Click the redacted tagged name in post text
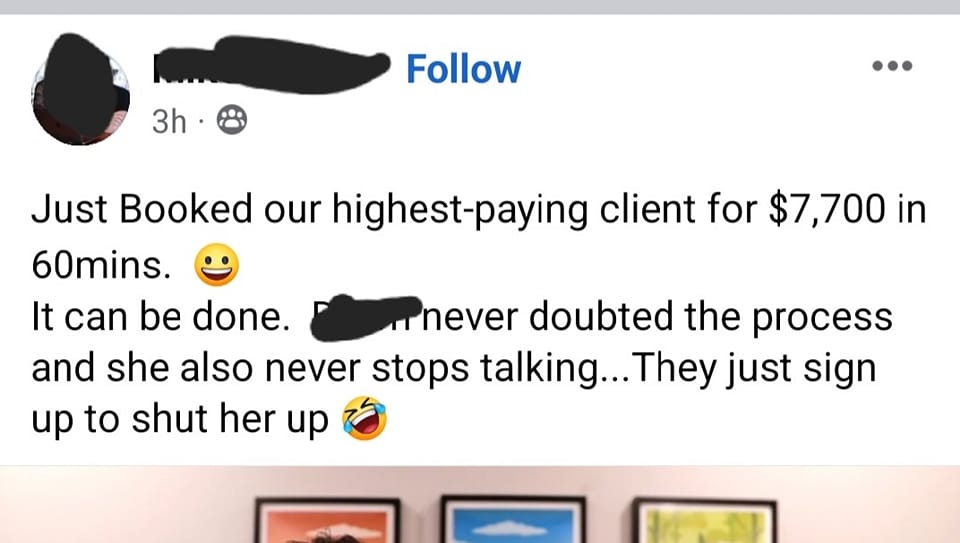Image resolution: width=960 pixels, height=543 pixels. pyautogui.click(x=366, y=318)
